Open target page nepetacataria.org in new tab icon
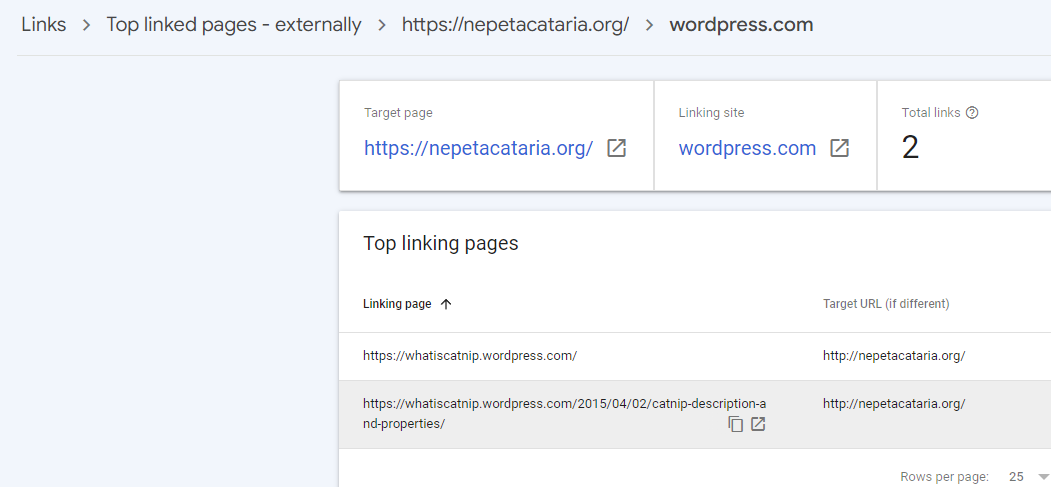The image size is (1051, 487). (617, 148)
